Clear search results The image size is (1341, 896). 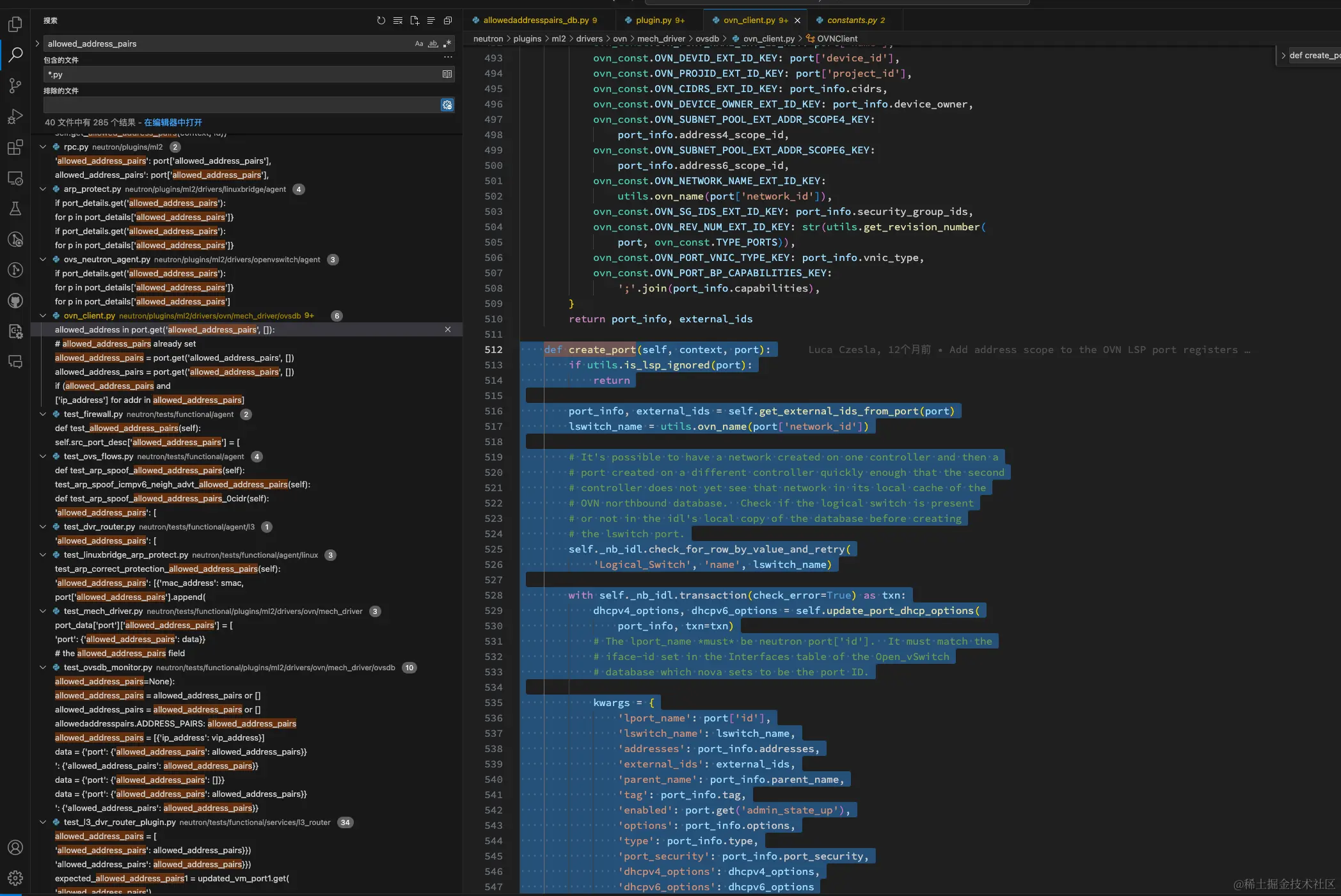point(398,20)
